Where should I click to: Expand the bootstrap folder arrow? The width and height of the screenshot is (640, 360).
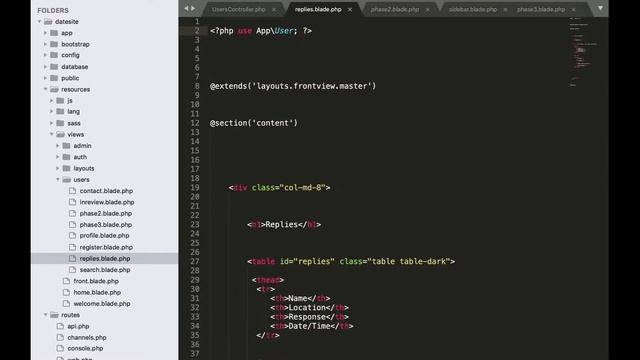coord(45,44)
